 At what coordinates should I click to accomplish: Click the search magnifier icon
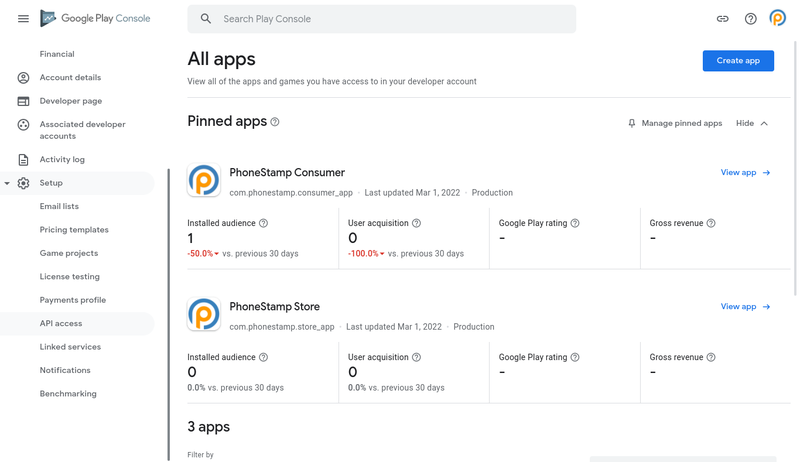[206, 19]
